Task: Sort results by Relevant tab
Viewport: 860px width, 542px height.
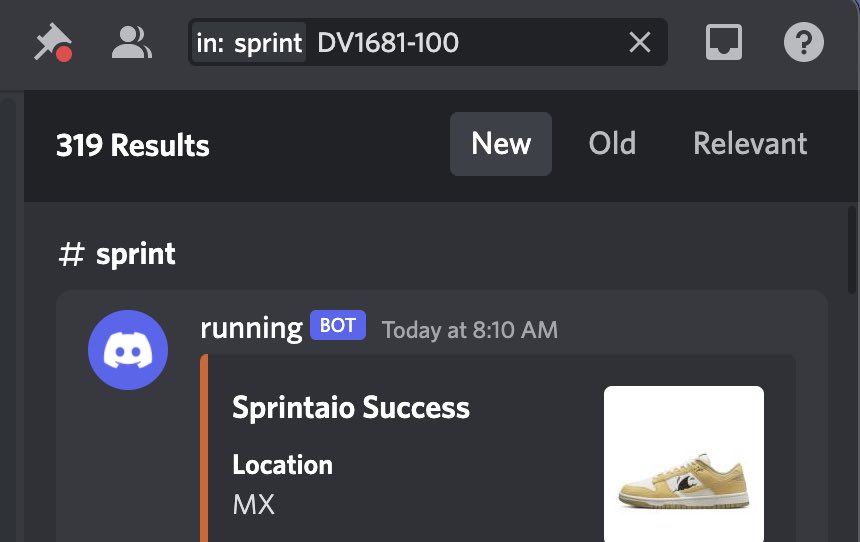Action: [750, 144]
